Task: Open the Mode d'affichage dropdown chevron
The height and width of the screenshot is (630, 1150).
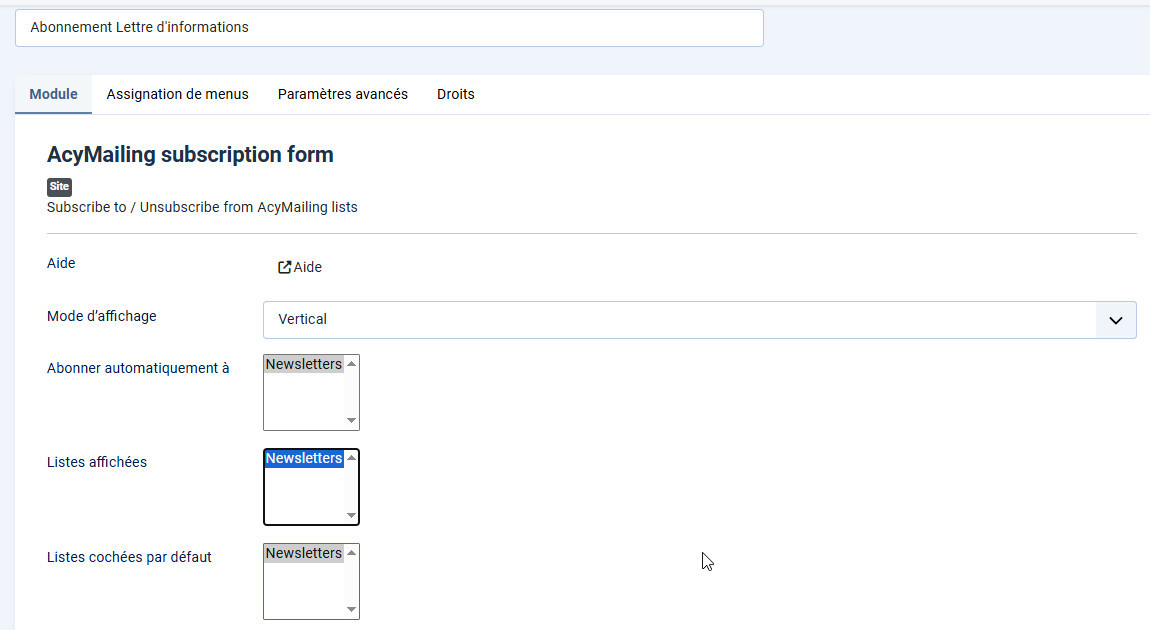Action: point(1116,320)
